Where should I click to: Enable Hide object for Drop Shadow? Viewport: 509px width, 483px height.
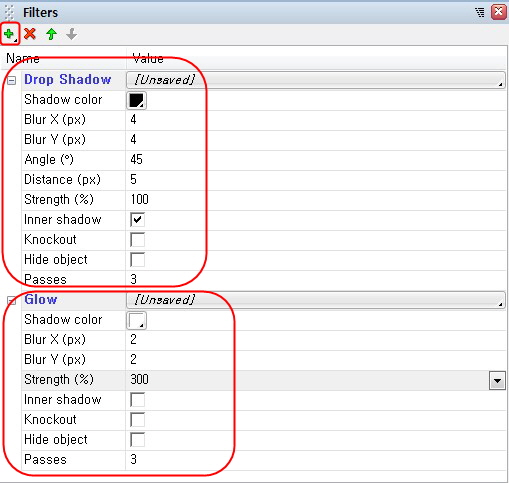(137, 260)
